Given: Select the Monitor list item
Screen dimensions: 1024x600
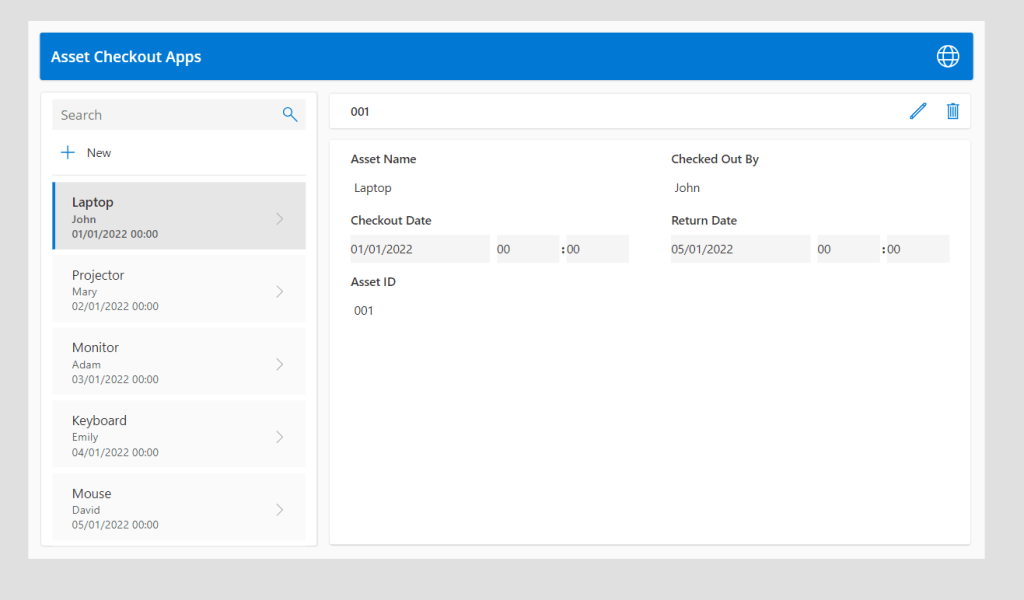Looking at the screenshot, I should [179, 361].
